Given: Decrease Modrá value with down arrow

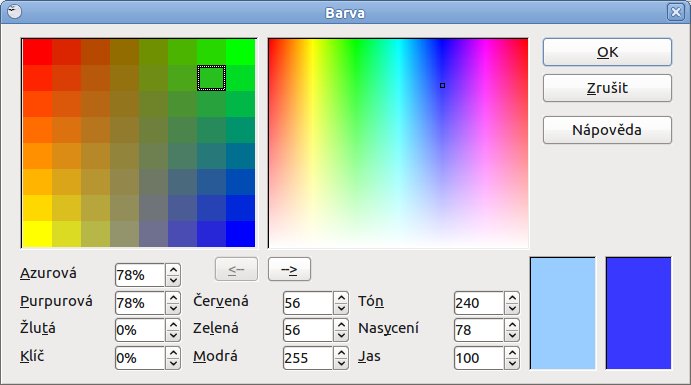Looking at the screenshot, I should 341,363.
